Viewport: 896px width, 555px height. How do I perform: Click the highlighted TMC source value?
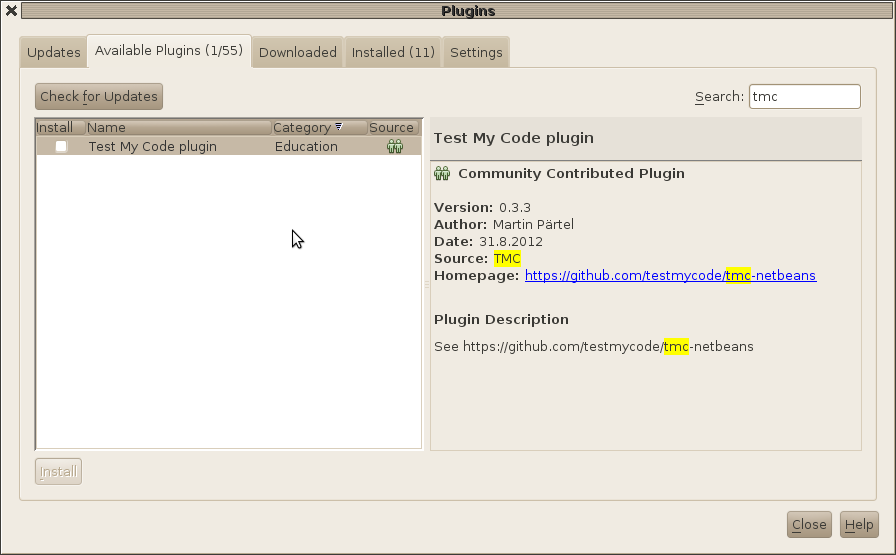(507, 259)
